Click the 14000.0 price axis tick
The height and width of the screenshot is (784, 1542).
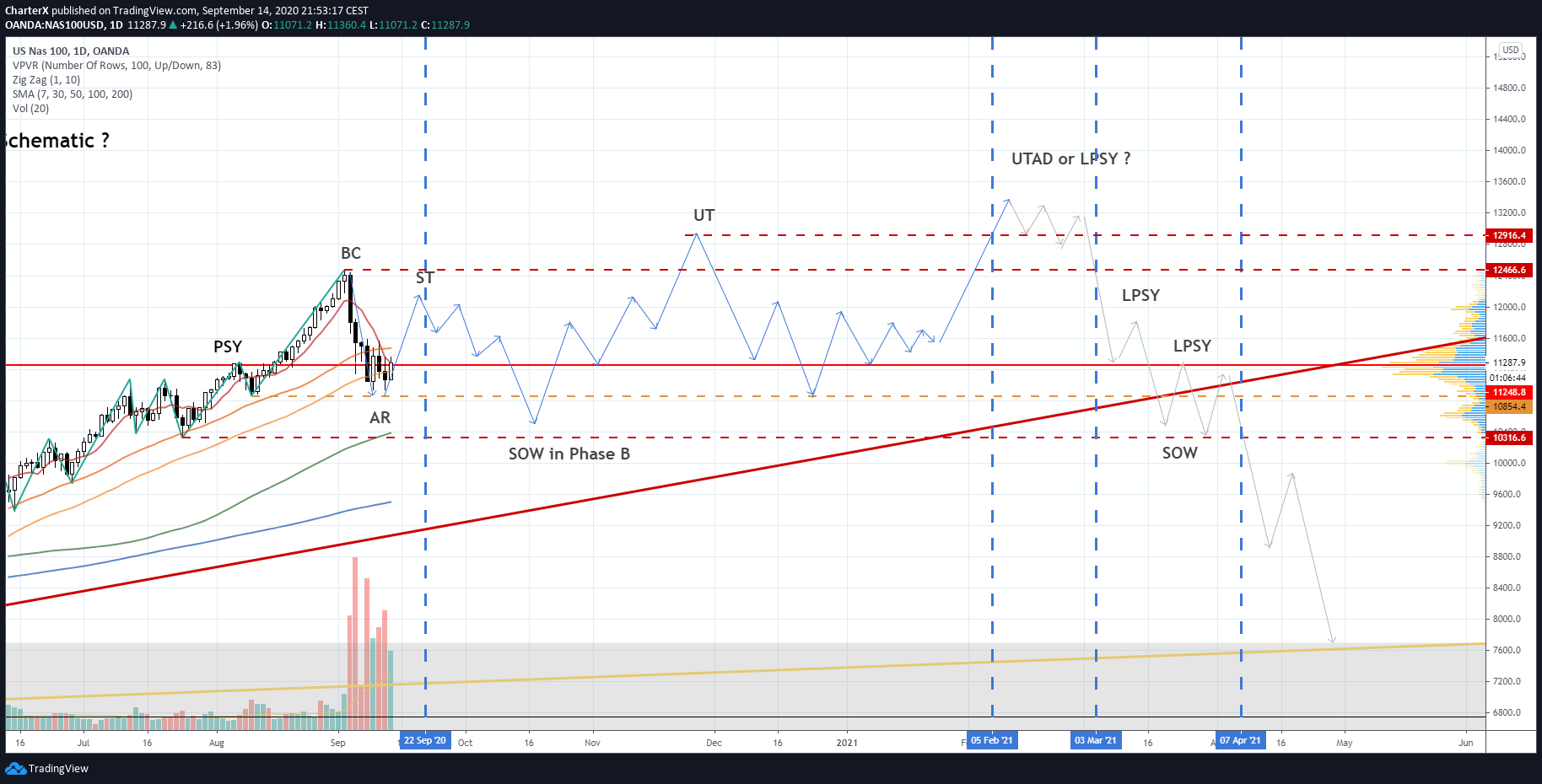coord(1509,150)
